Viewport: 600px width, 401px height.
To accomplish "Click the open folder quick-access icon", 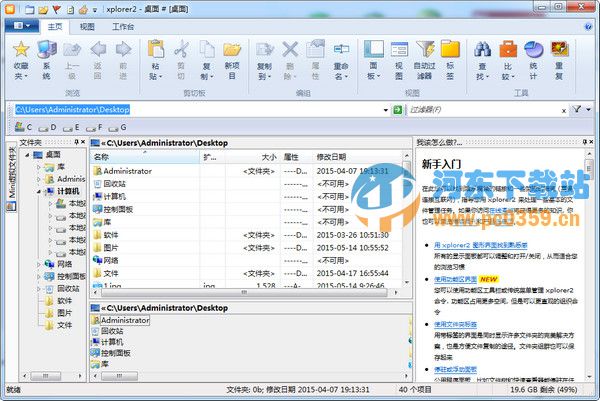I will (43, 10).
